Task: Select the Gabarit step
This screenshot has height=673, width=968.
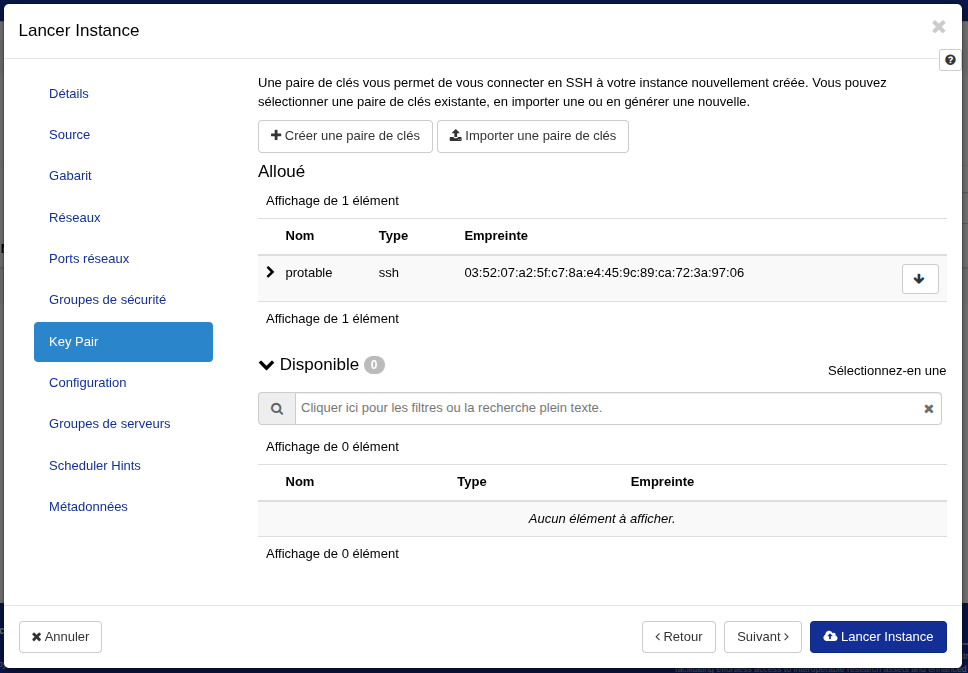Action: (x=70, y=176)
